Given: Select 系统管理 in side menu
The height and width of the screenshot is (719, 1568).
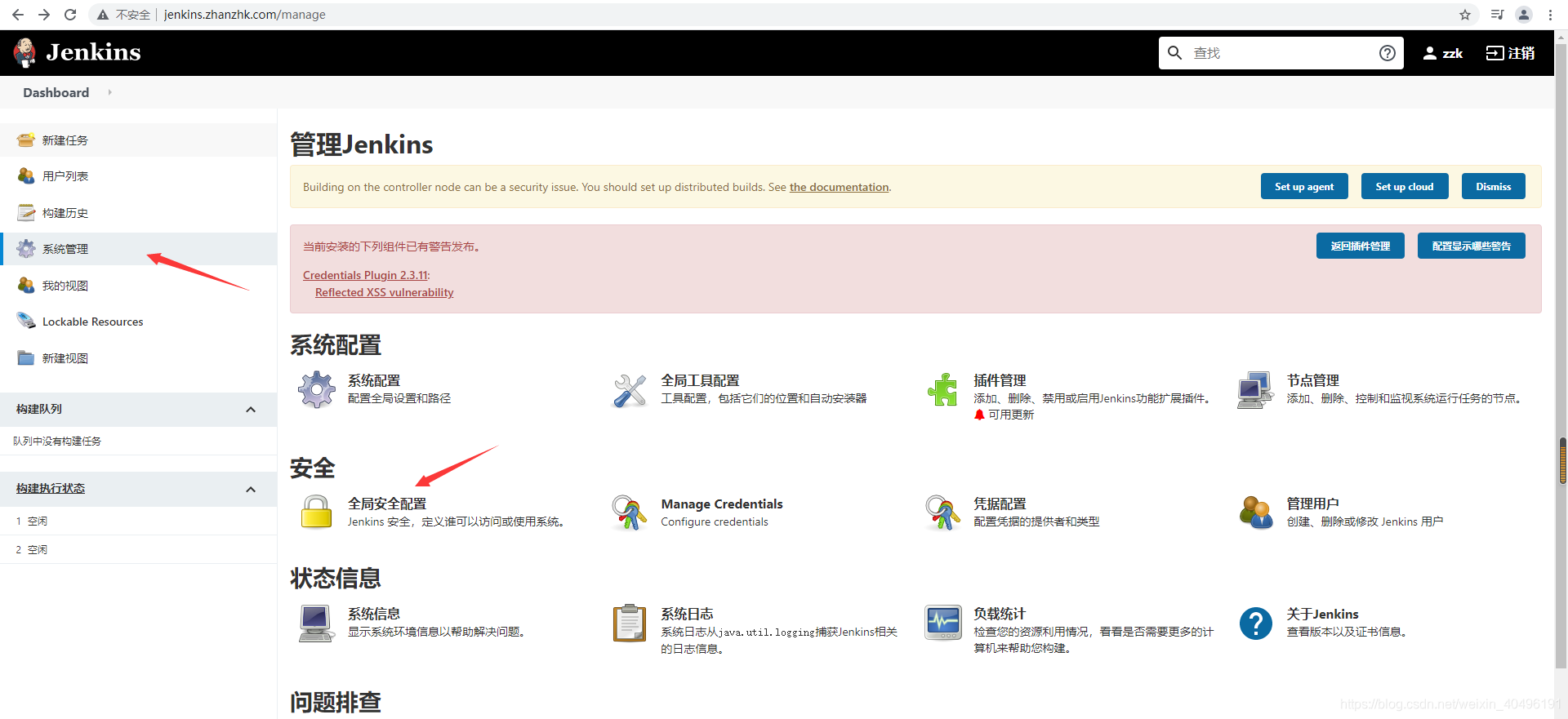Looking at the screenshot, I should (65, 249).
